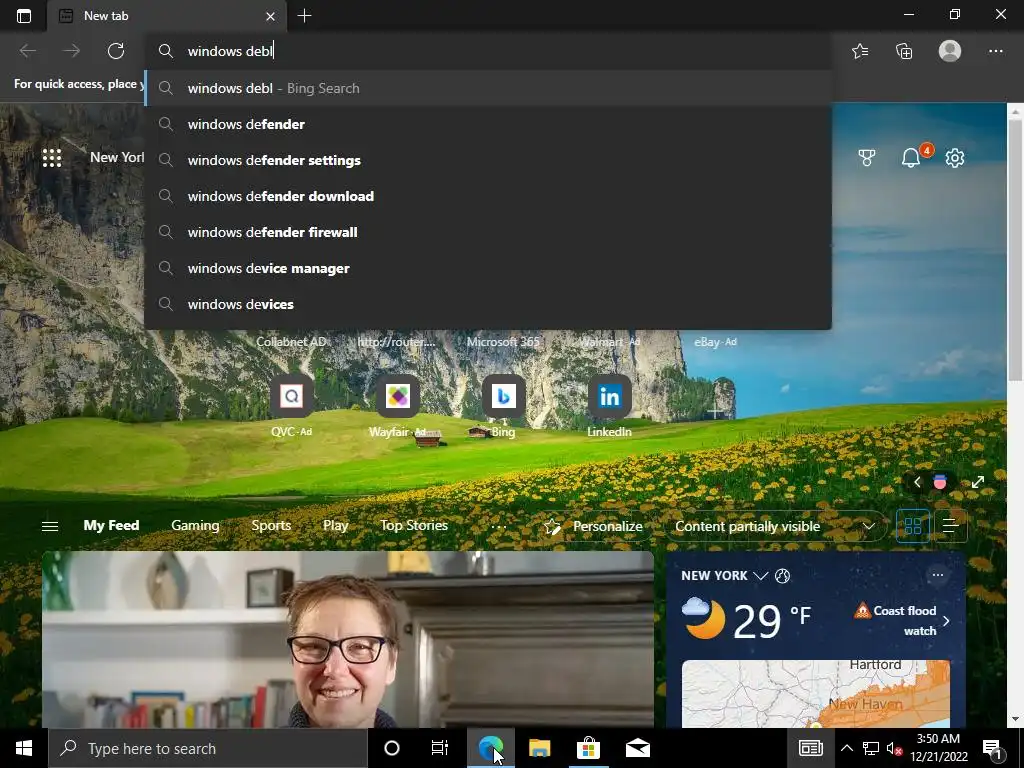This screenshot has width=1024, height=768.
Task: Open page settings gear icon
Action: pyautogui.click(x=955, y=157)
